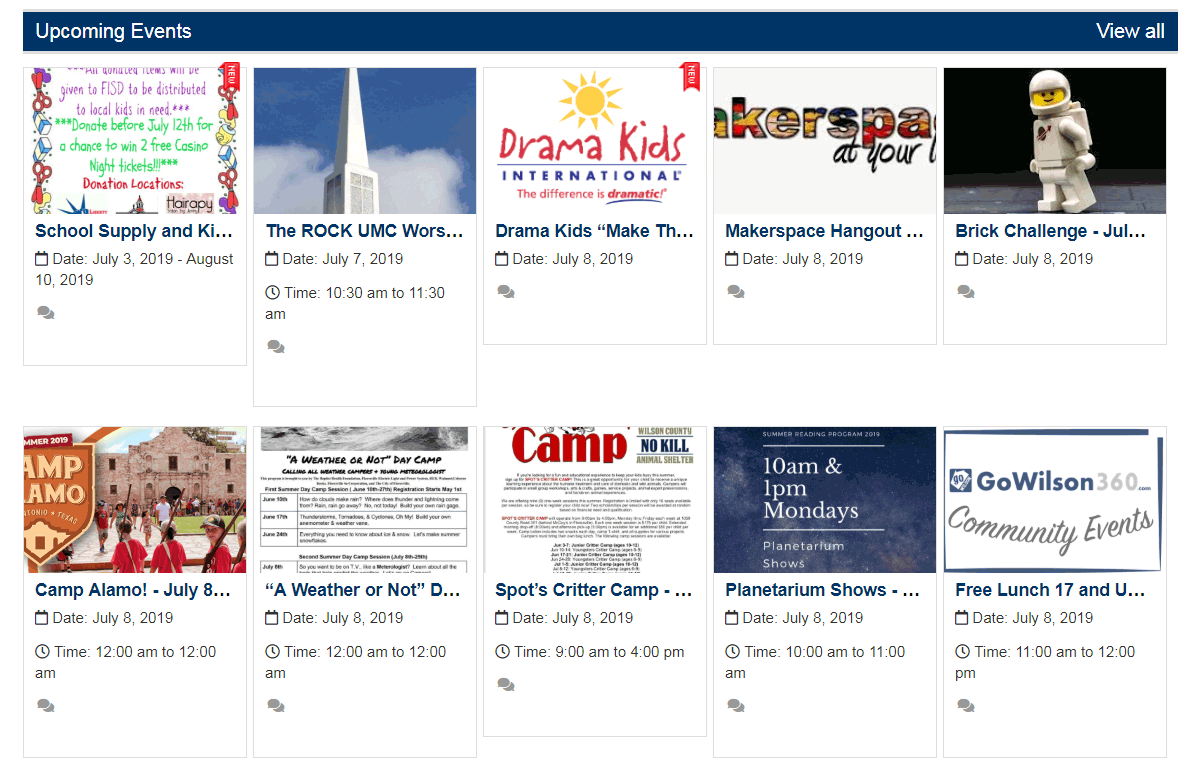
Task: Click calendar icon on Planetarium Shows date
Action: pyautogui.click(x=731, y=618)
